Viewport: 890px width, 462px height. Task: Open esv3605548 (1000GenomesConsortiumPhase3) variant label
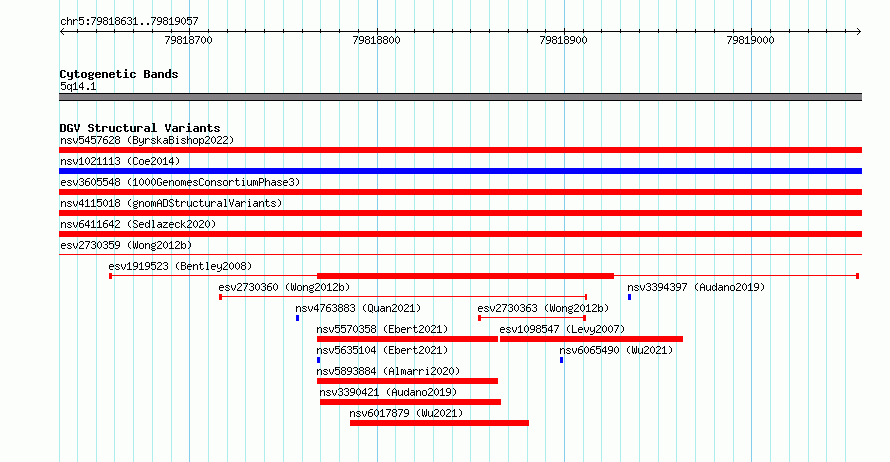point(180,182)
